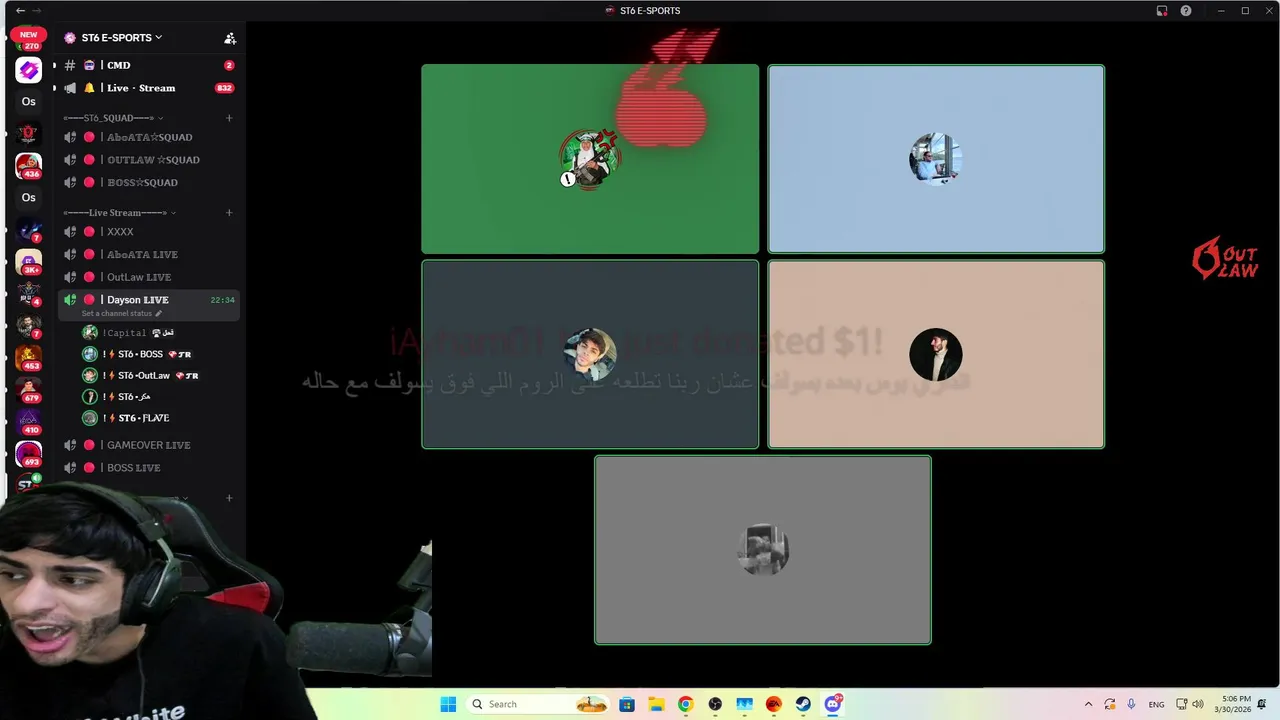Image resolution: width=1280 pixels, height=720 pixels.
Task: Show hidden icons in the system tray
Action: pyautogui.click(x=1090, y=704)
